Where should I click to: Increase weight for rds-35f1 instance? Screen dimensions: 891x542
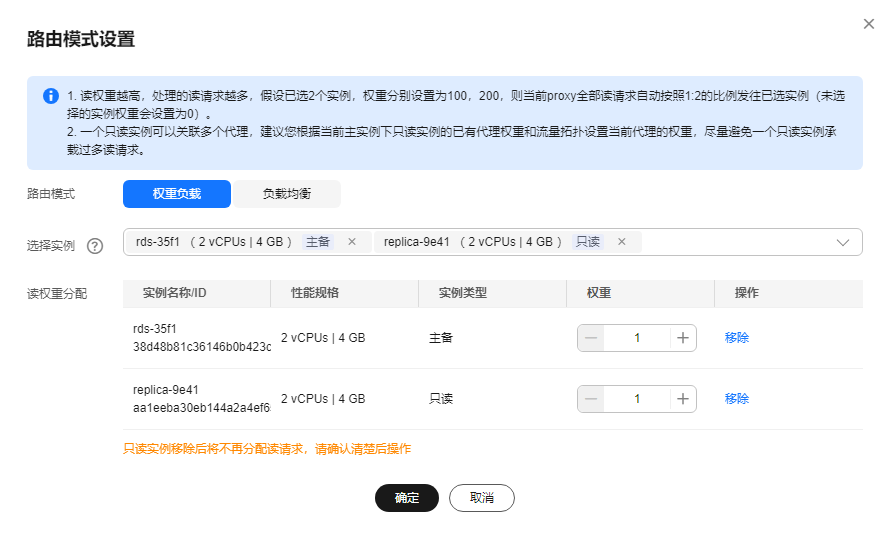coord(683,338)
